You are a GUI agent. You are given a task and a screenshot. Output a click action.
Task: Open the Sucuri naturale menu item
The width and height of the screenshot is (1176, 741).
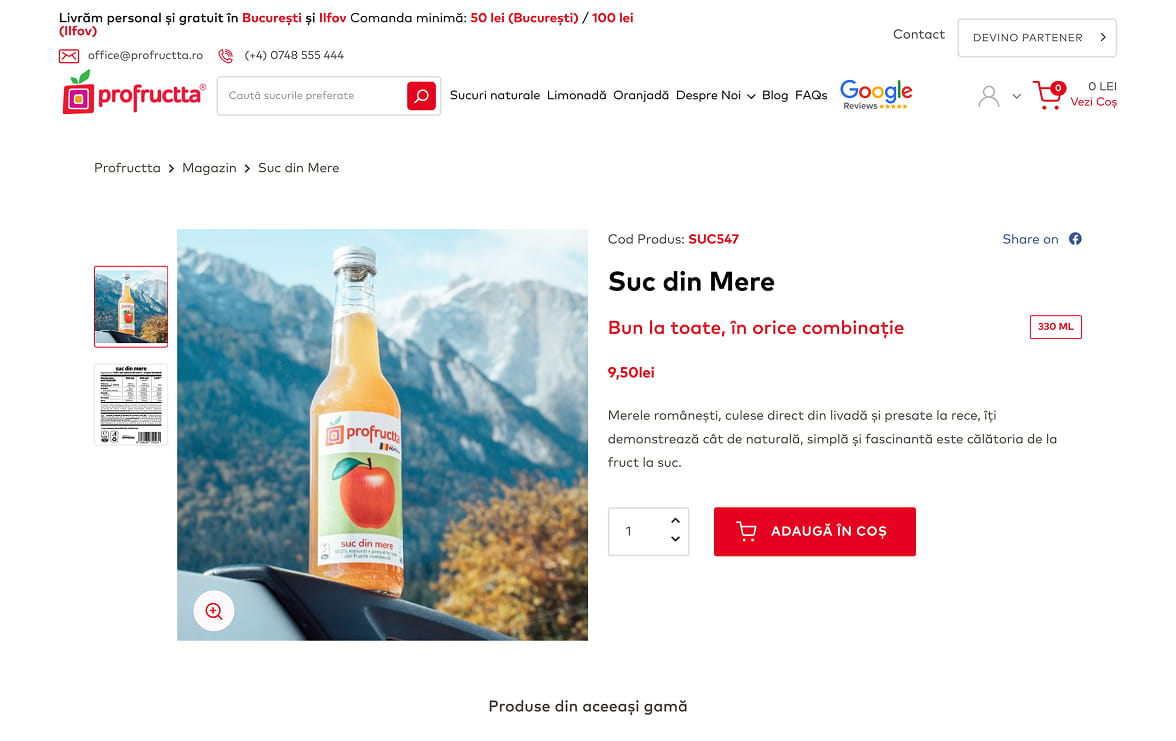pyautogui.click(x=494, y=95)
